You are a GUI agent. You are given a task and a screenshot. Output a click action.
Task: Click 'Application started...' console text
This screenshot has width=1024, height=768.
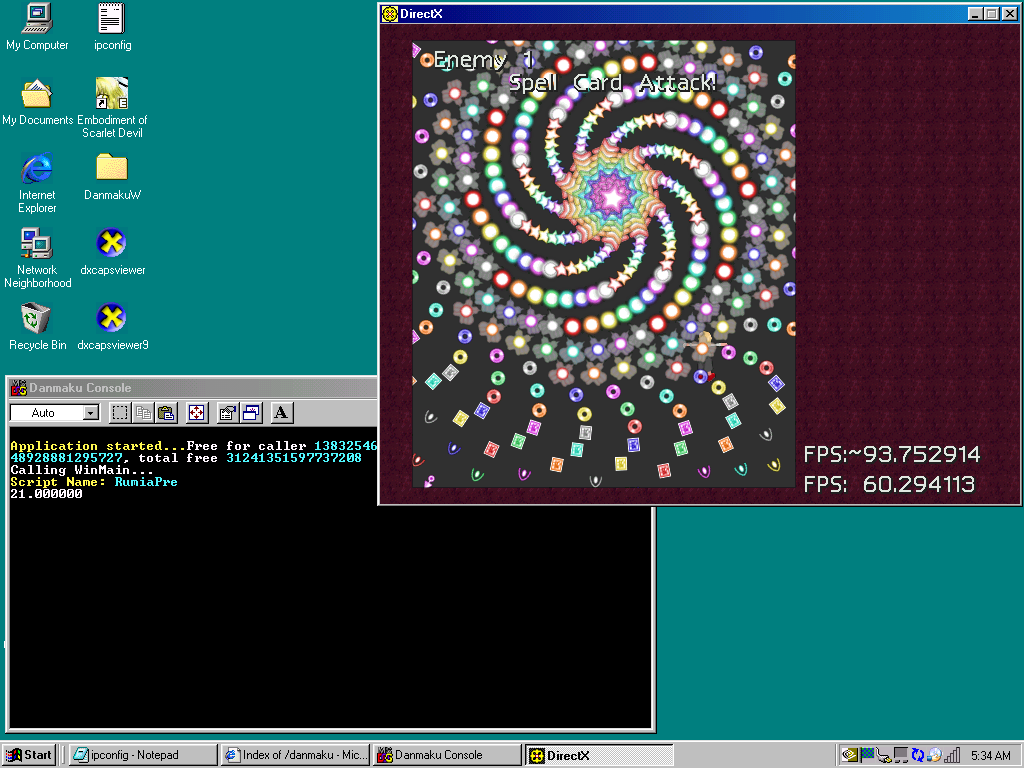click(98, 446)
